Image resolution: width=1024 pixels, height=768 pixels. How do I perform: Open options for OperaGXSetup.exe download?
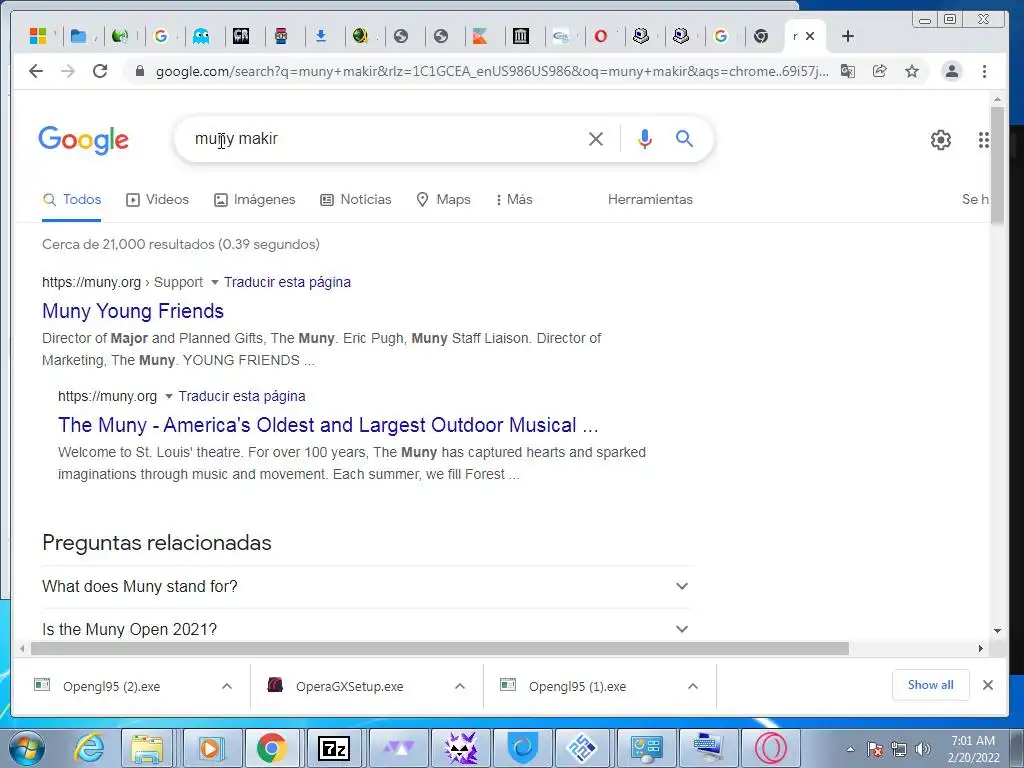460,686
